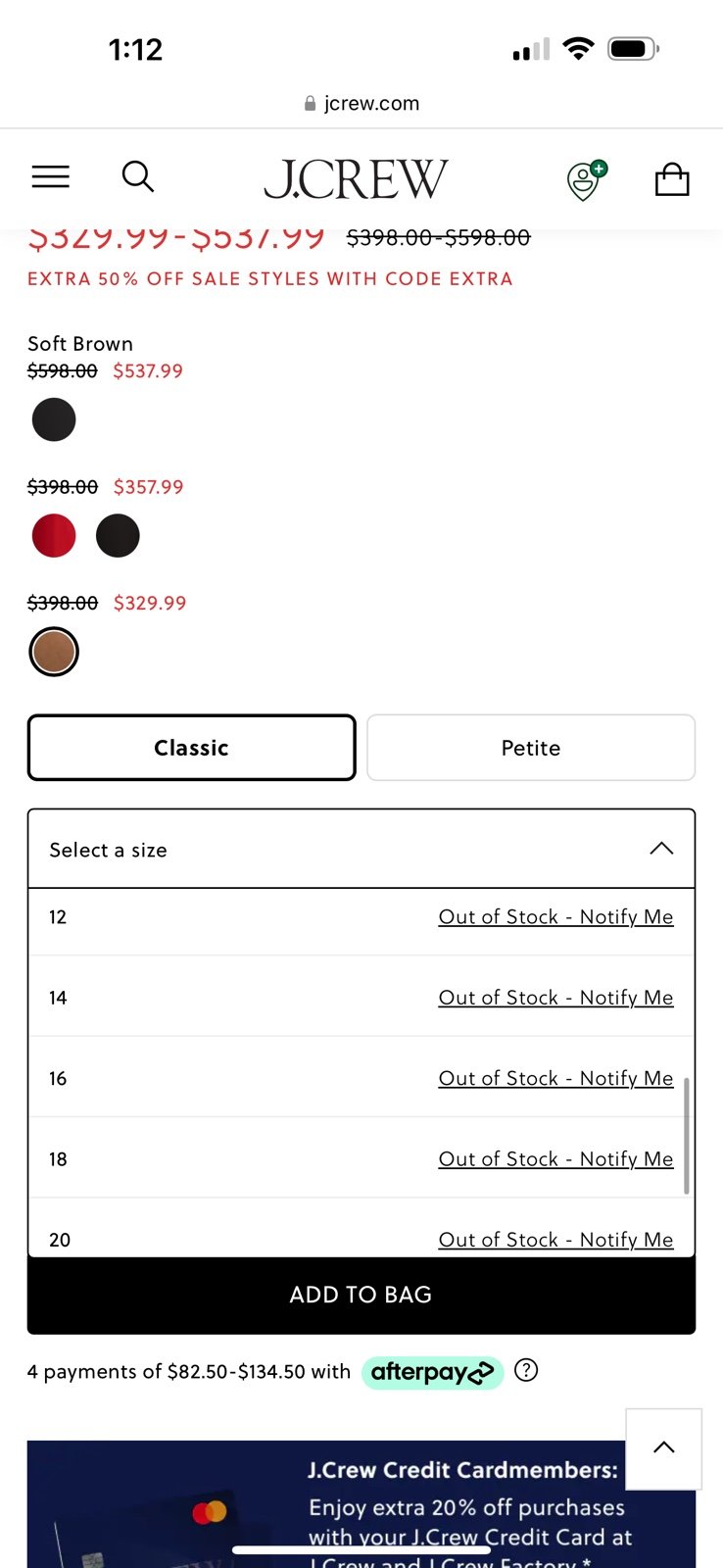723x1568 pixels.
Task: Select the Petite fit option
Action: [531, 748]
